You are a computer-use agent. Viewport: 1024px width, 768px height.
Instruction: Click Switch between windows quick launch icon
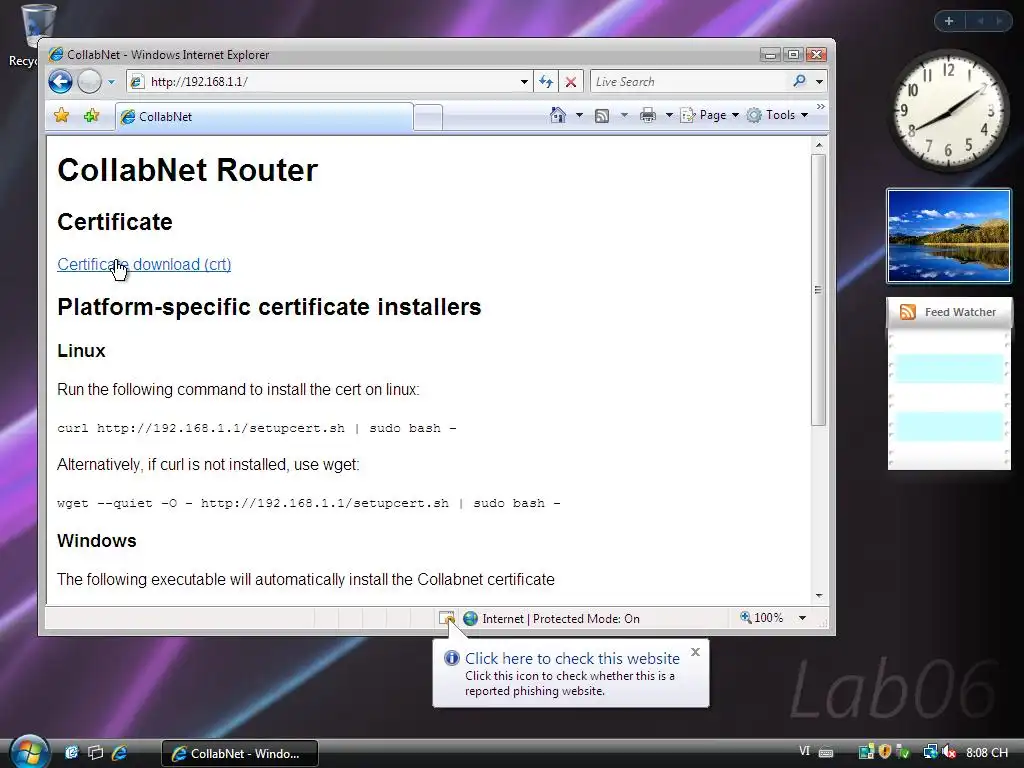[x=95, y=753]
